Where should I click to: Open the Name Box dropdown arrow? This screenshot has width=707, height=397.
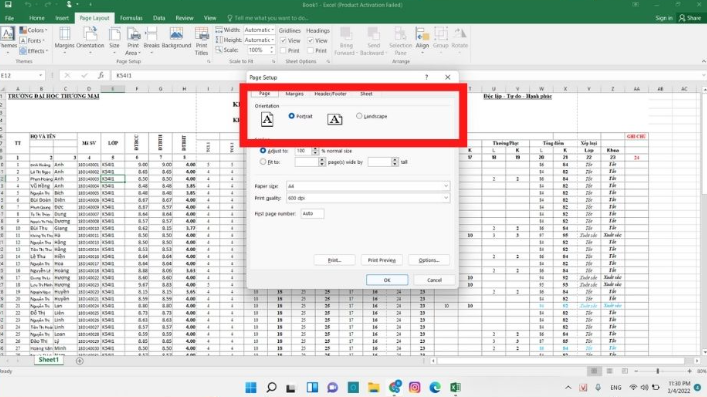(41, 75)
